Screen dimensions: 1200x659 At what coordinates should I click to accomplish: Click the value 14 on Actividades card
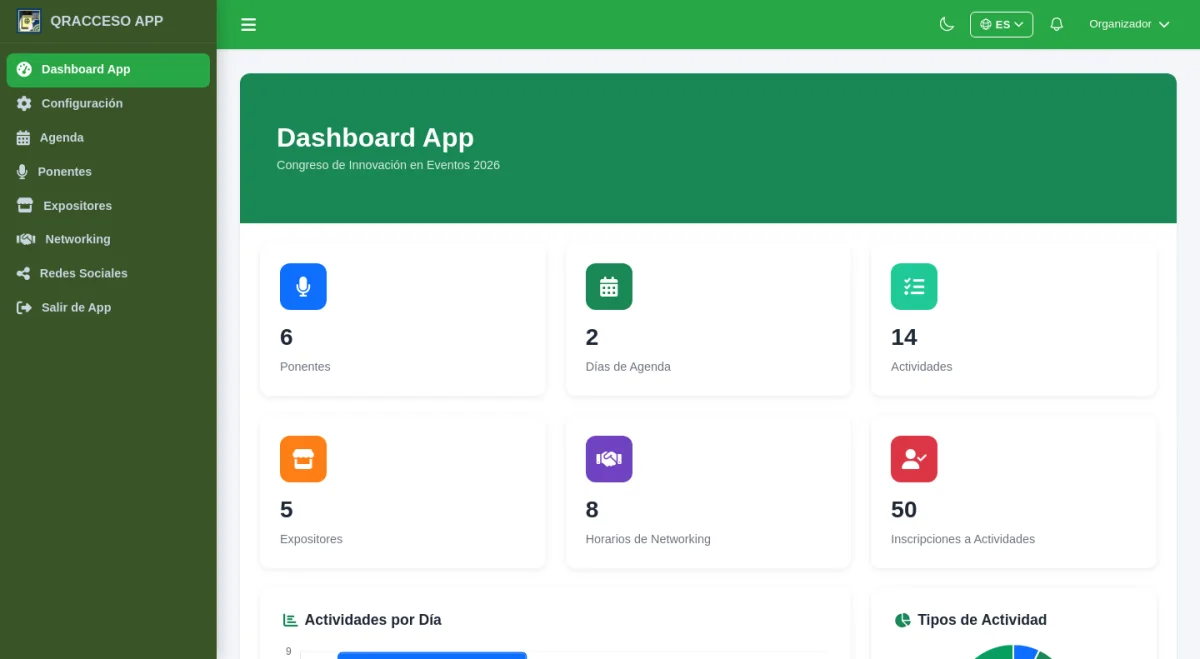[904, 337]
